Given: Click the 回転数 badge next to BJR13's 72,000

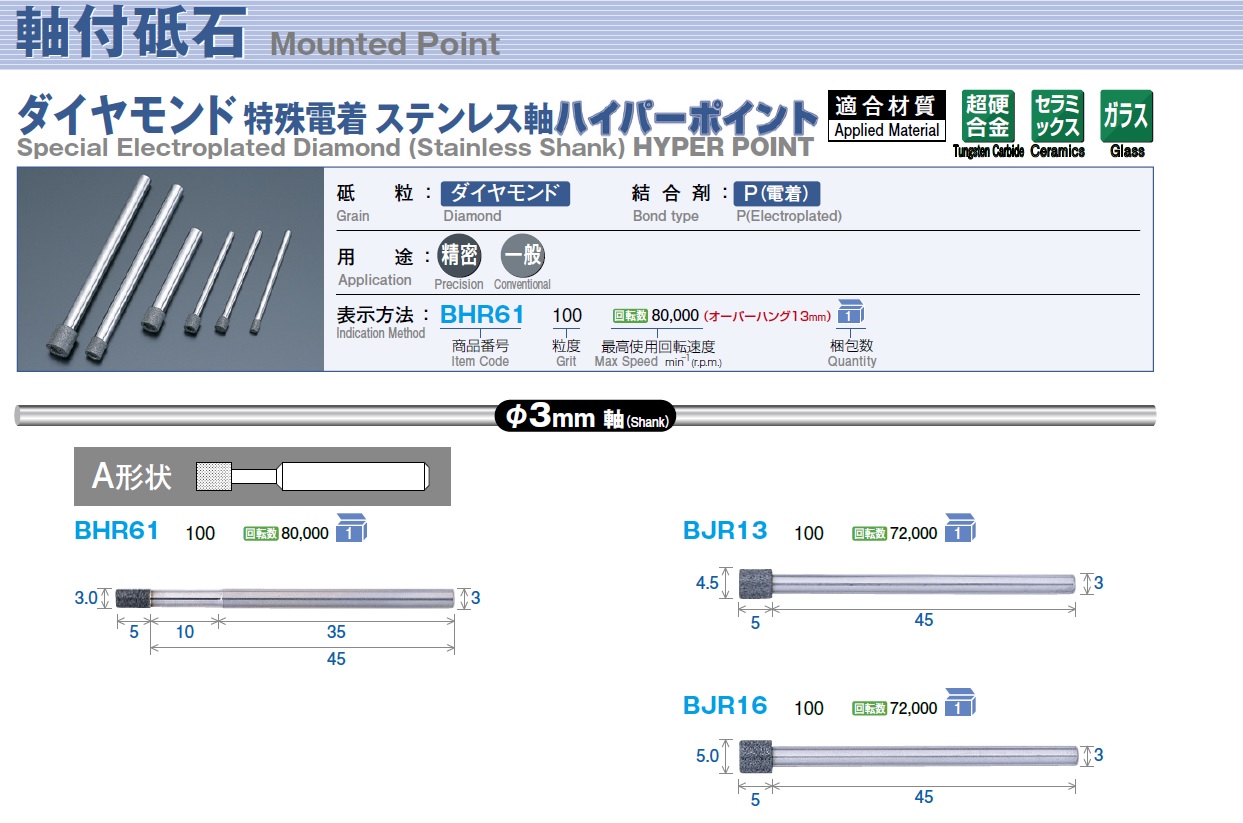Looking at the screenshot, I should click(869, 534).
